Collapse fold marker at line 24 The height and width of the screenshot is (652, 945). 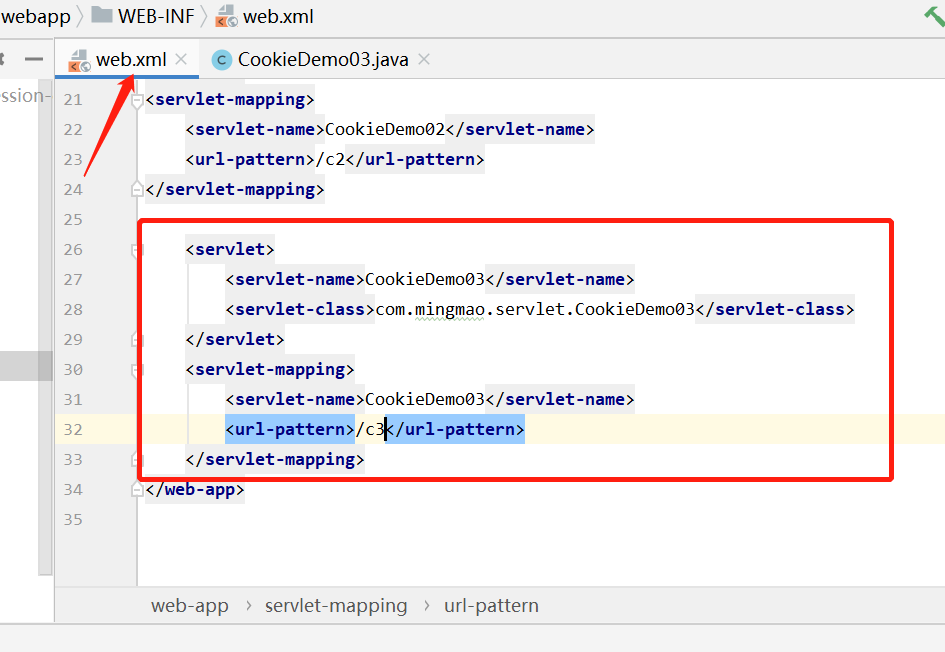[137, 189]
